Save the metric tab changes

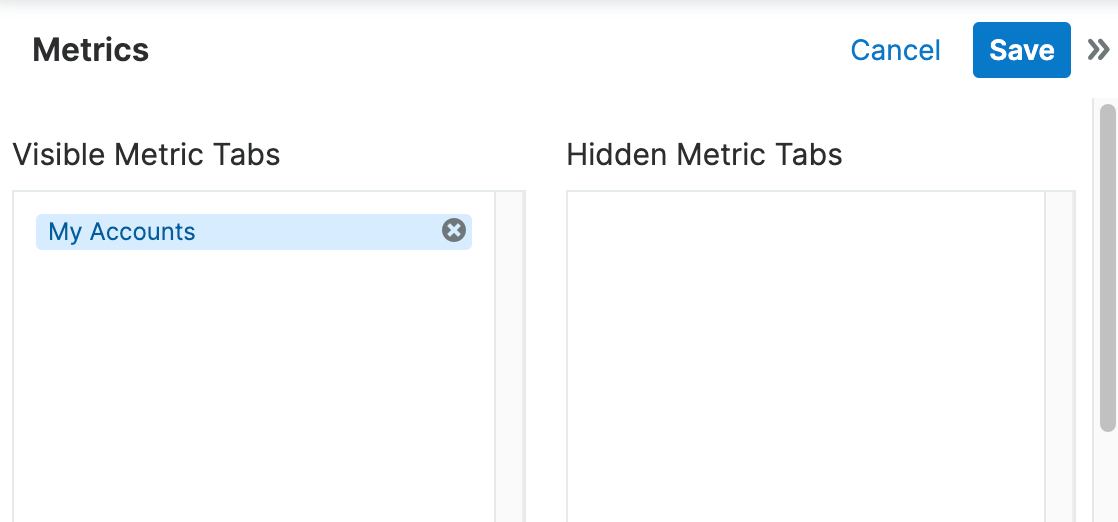pos(1021,50)
